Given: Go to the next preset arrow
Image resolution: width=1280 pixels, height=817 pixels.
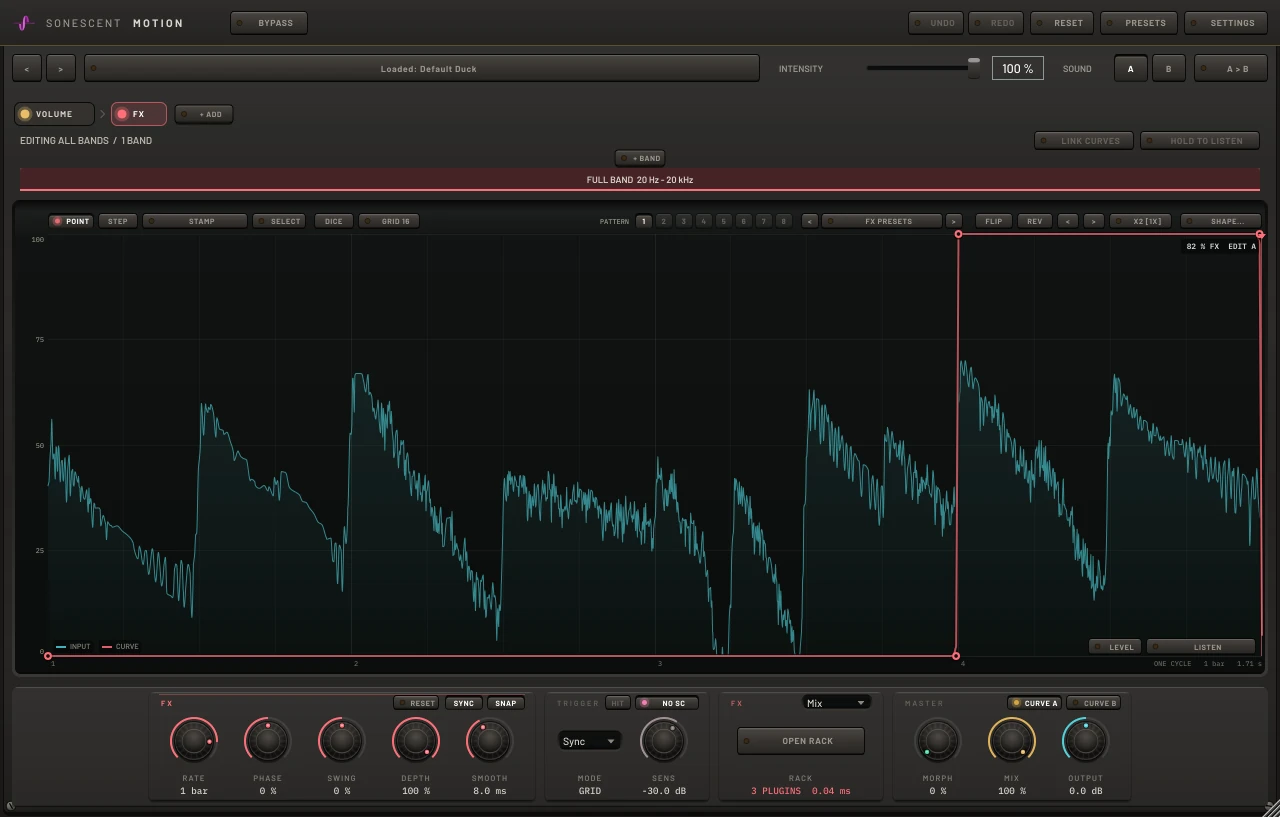Looking at the screenshot, I should click(x=61, y=69).
